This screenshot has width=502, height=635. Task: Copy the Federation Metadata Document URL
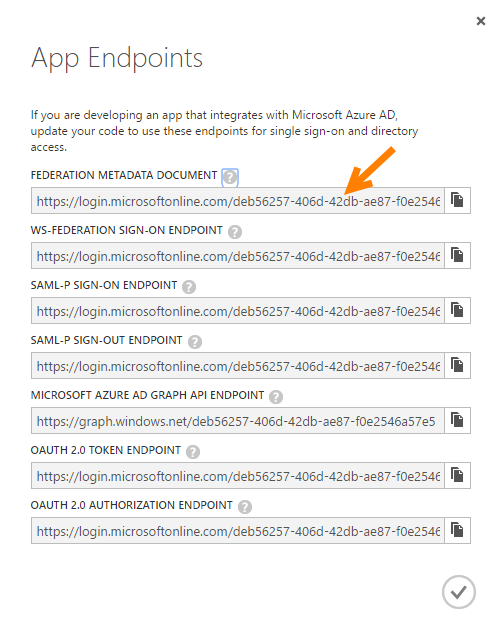pyautogui.click(x=457, y=200)
